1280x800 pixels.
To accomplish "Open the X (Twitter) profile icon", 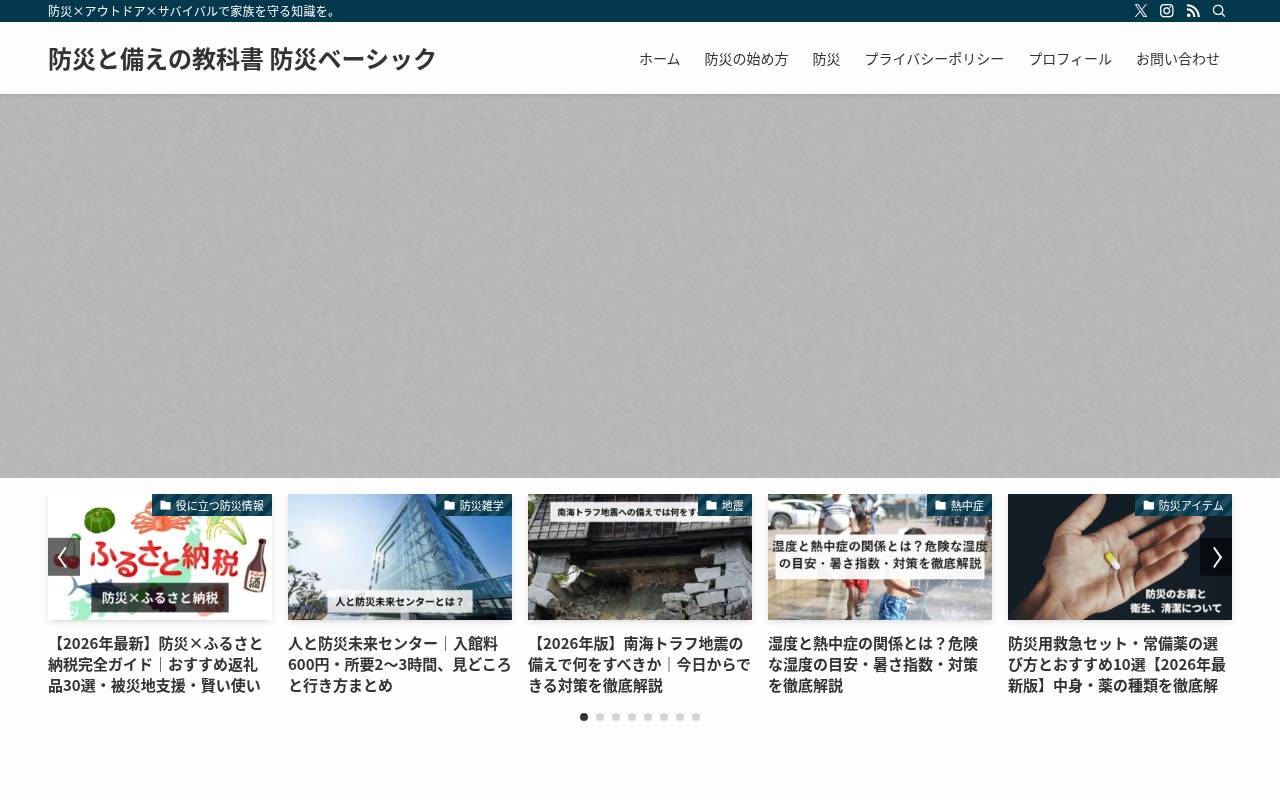I will [1141, 11].
